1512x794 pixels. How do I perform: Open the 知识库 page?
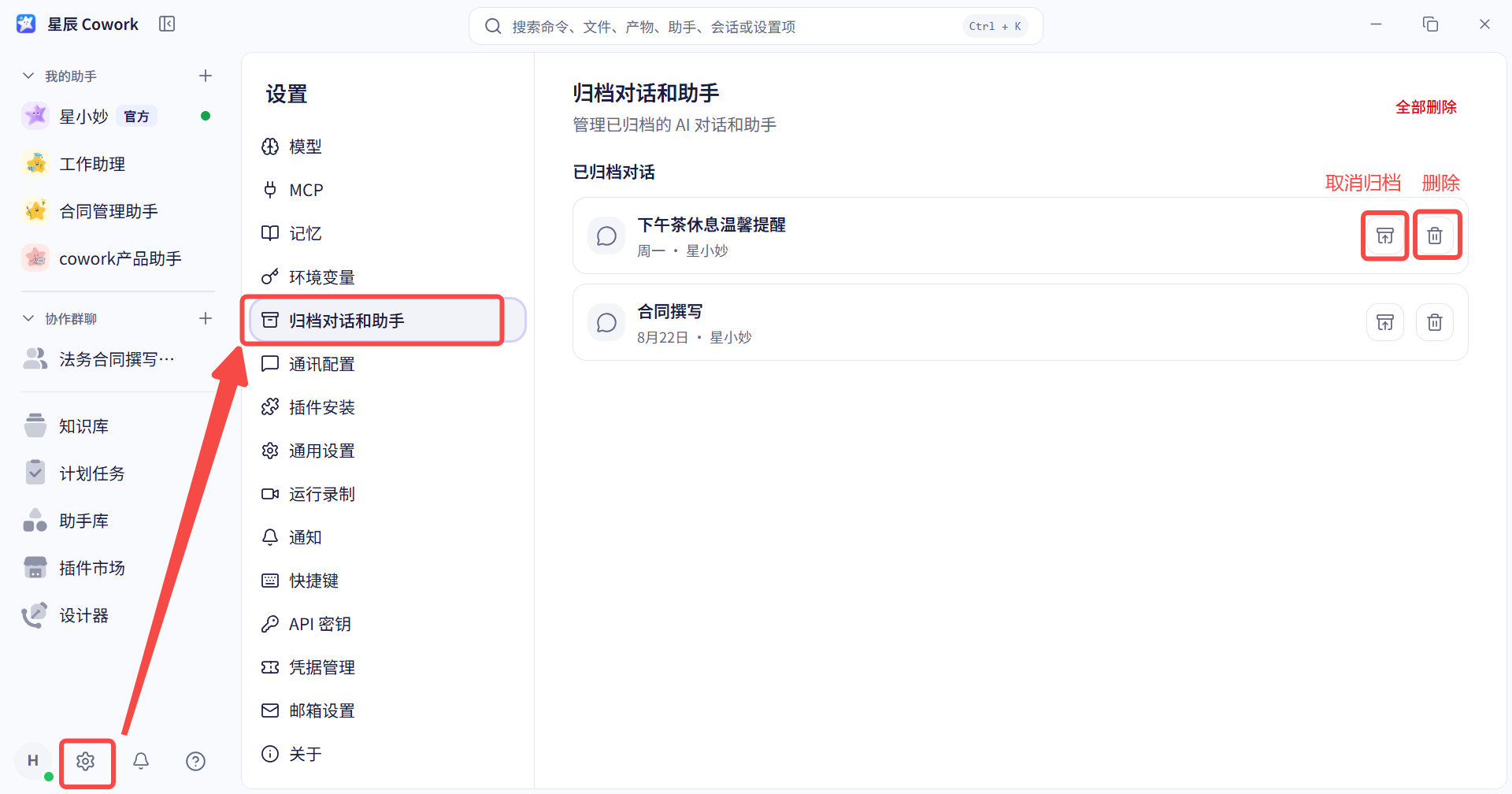[x=118, y=426]
